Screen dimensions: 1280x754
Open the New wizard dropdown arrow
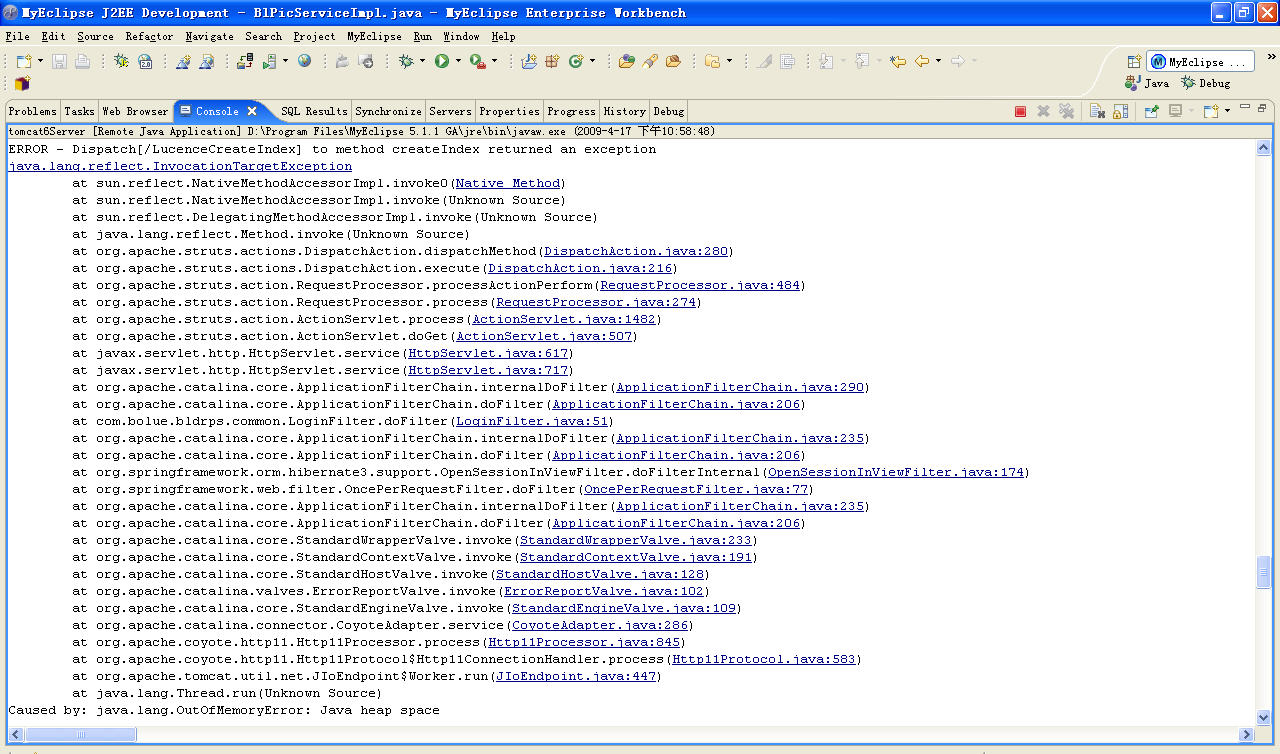(41, 60)
